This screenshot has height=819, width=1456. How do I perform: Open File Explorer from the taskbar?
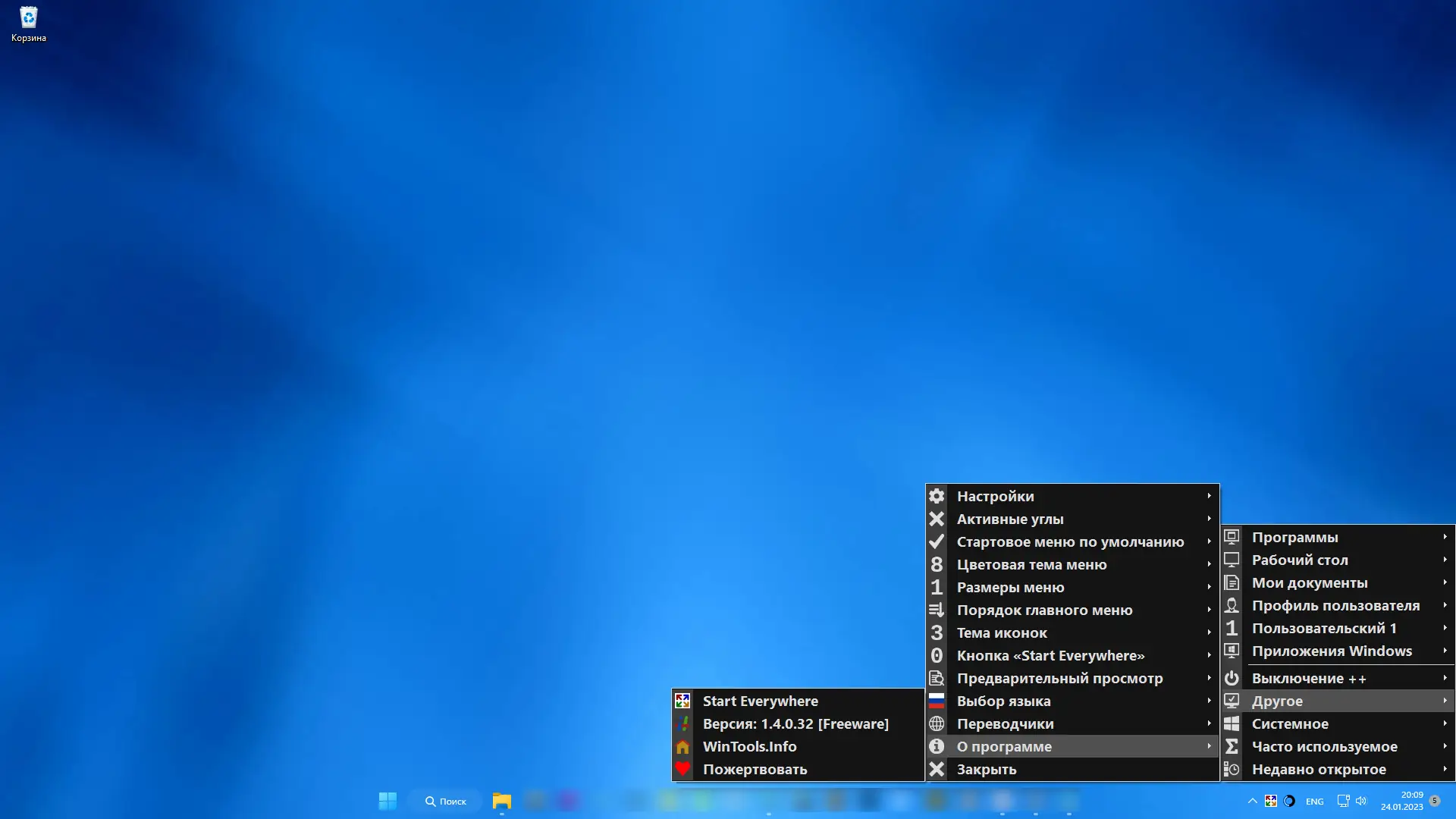[x=500, y=801]
